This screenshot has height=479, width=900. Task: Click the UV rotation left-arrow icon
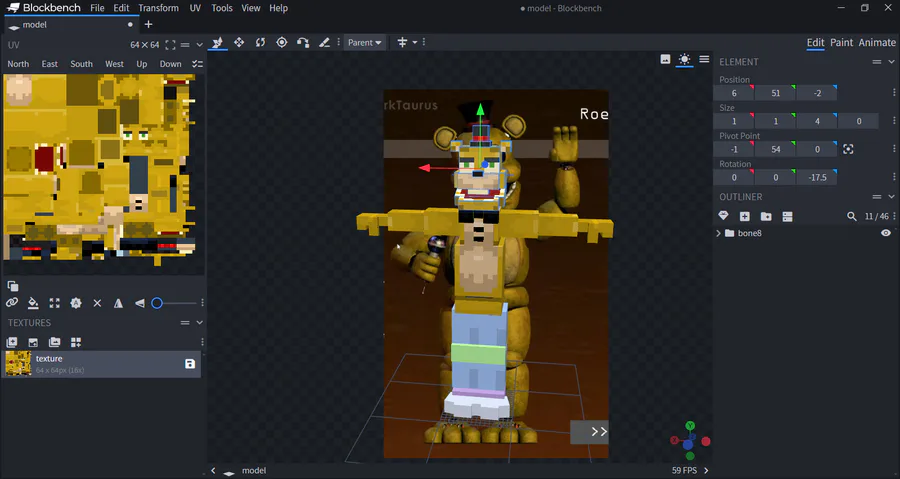tap(139, 303)
